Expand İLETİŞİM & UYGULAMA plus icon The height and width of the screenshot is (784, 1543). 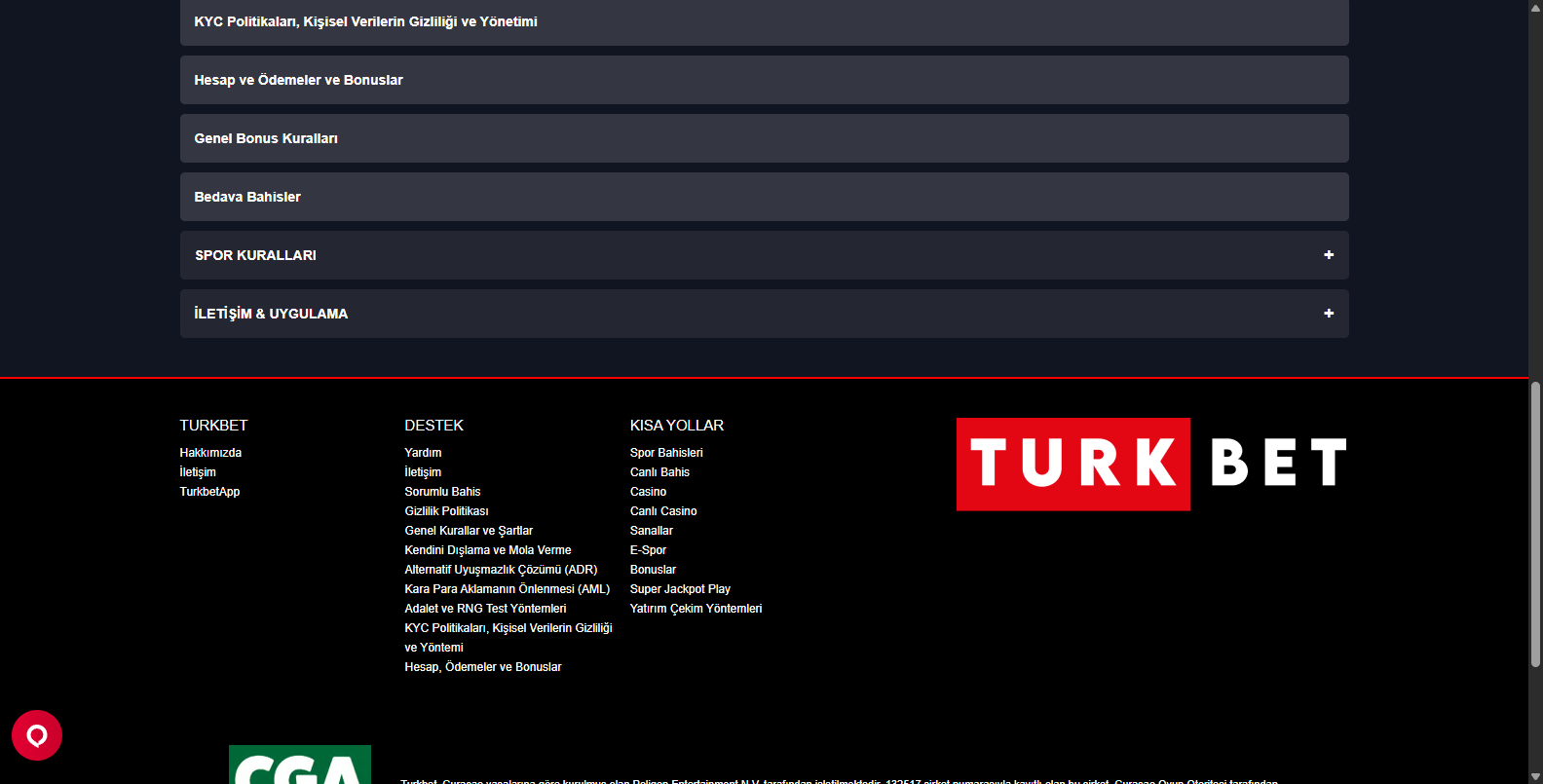tap(1329, 314)
